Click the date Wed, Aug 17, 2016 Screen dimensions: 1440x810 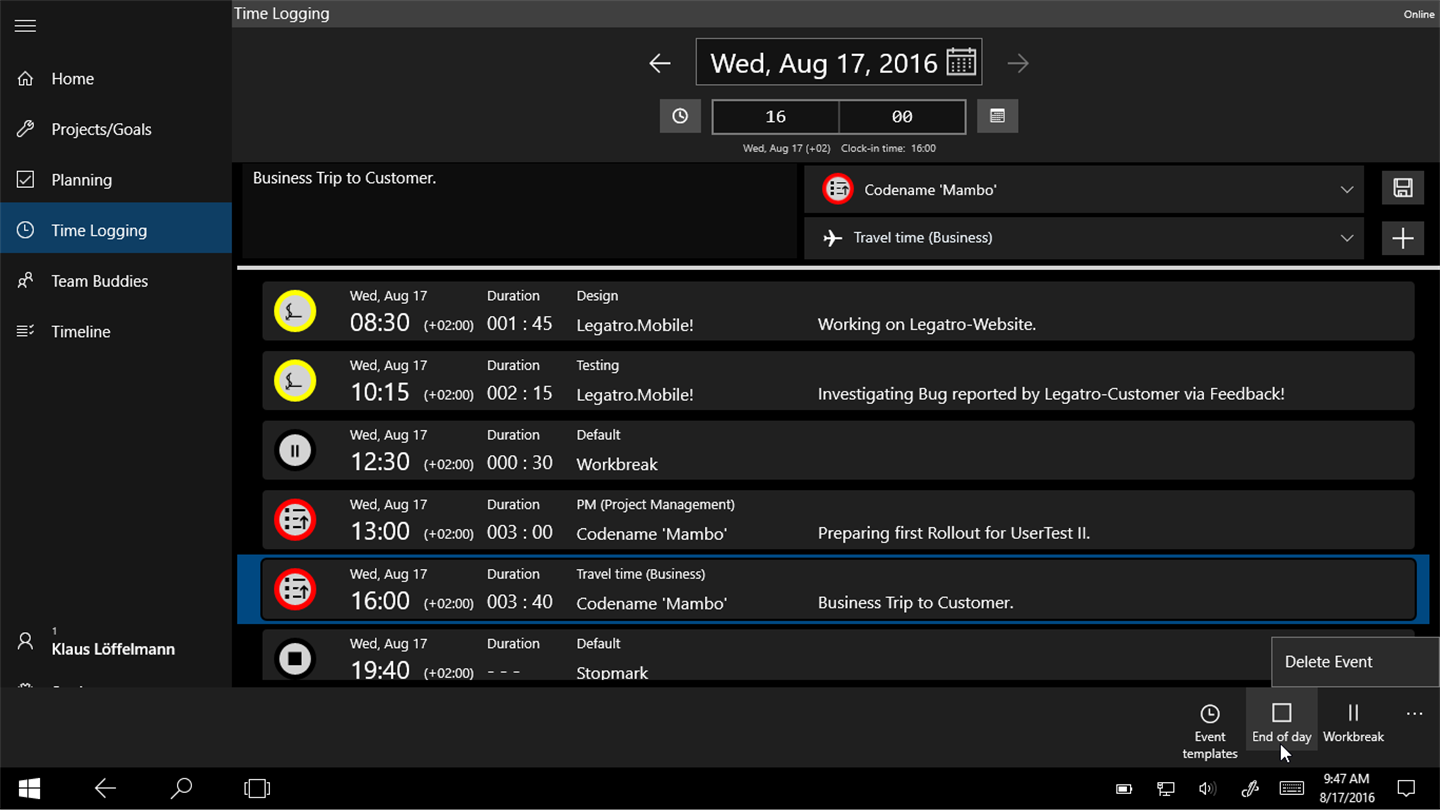pos(824,63)
